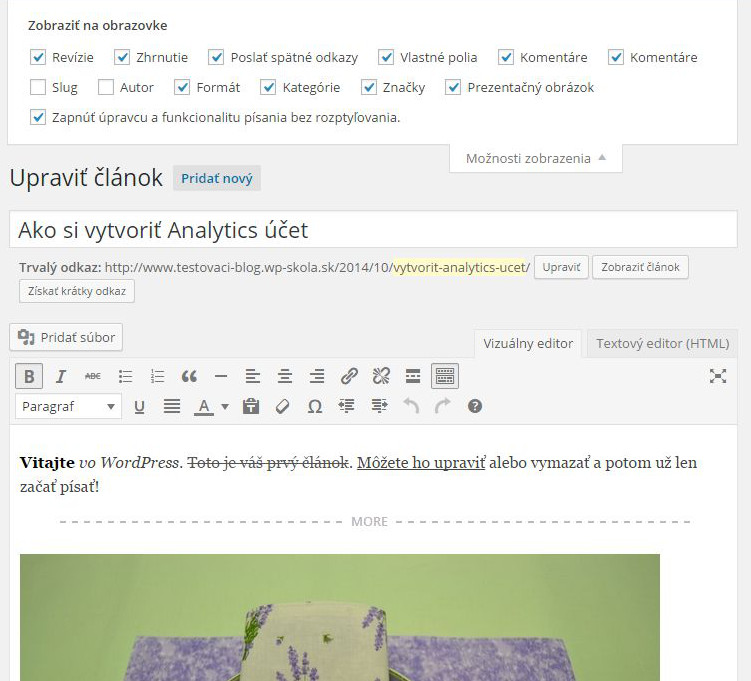Collapse the Možnosti zobrazenia panel
751x681 pixels.
click(535, 158)
